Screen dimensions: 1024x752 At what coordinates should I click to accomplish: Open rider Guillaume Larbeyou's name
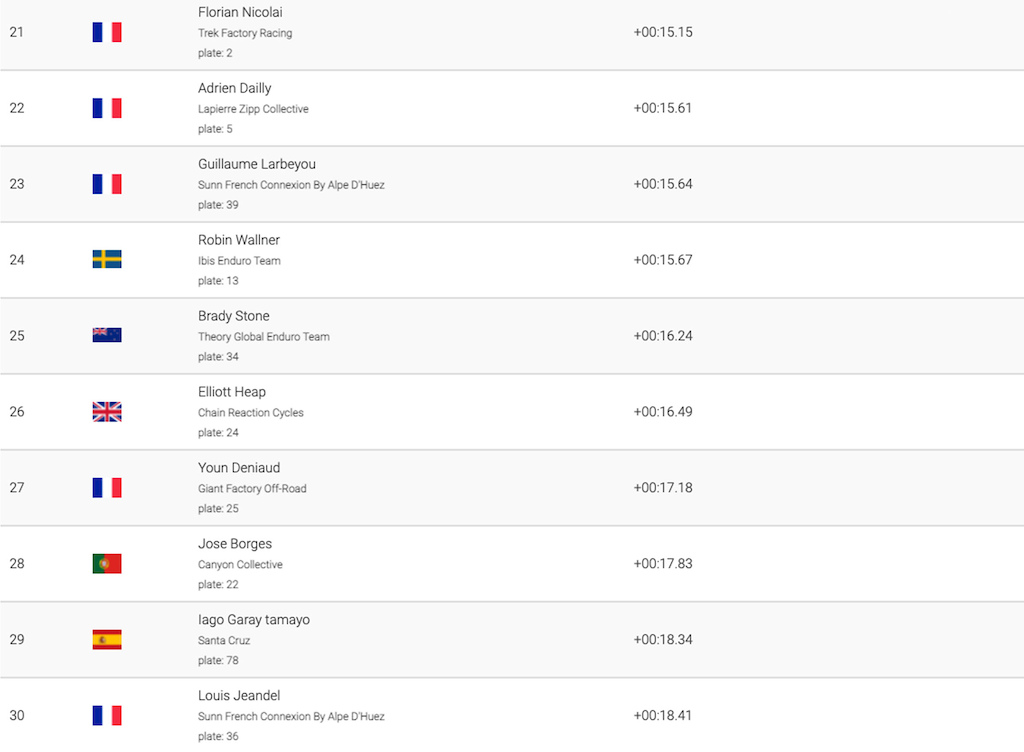coord(257,164)
